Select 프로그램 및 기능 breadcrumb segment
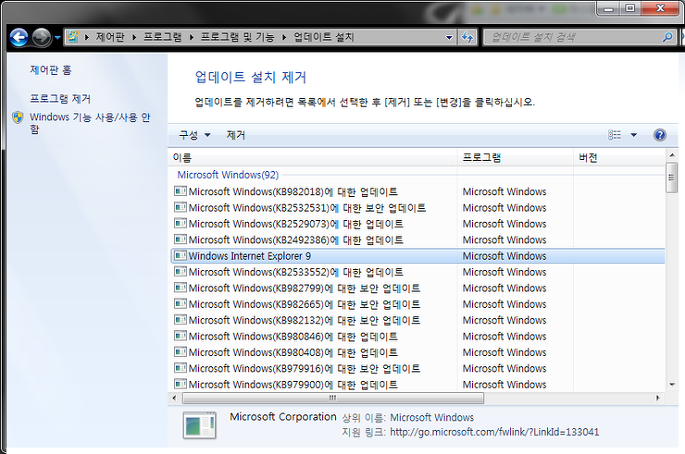685x454 pixels. coord(237,37)
